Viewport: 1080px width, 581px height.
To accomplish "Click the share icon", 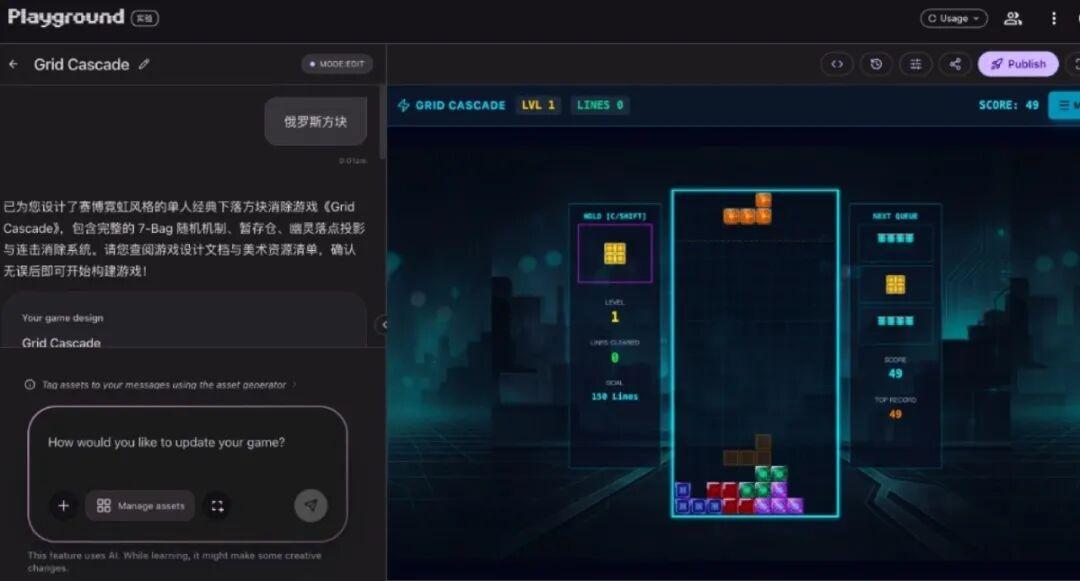I will pos(955,64).
